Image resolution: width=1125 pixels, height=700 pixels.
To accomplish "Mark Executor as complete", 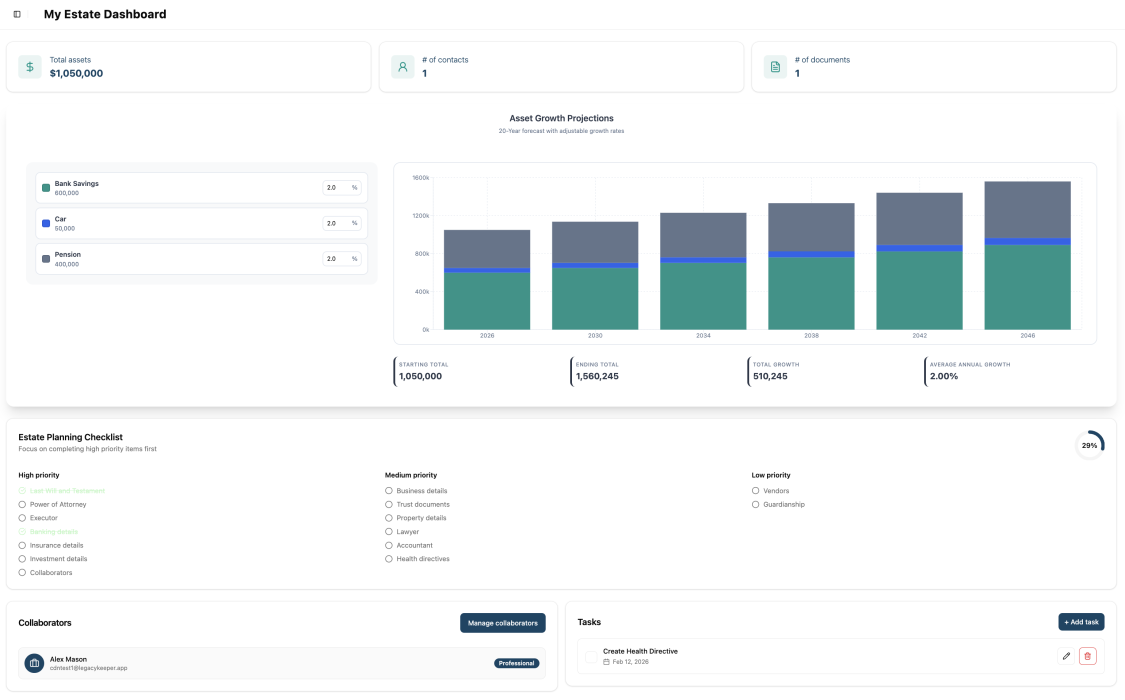I will [22, 517].
